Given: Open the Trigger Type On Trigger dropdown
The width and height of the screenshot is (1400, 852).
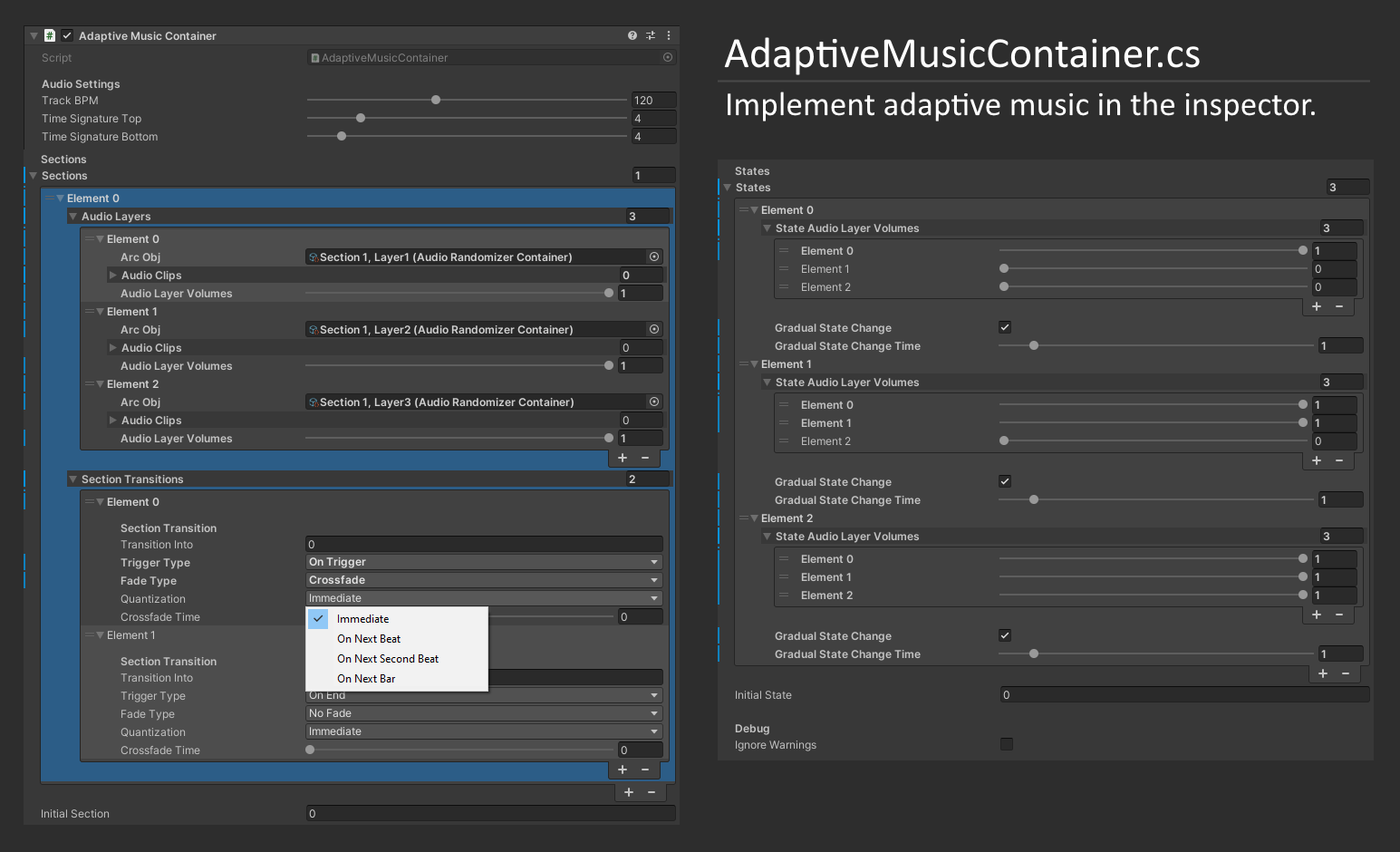Looking at the screenshot, I should click(x=483, y=561).
